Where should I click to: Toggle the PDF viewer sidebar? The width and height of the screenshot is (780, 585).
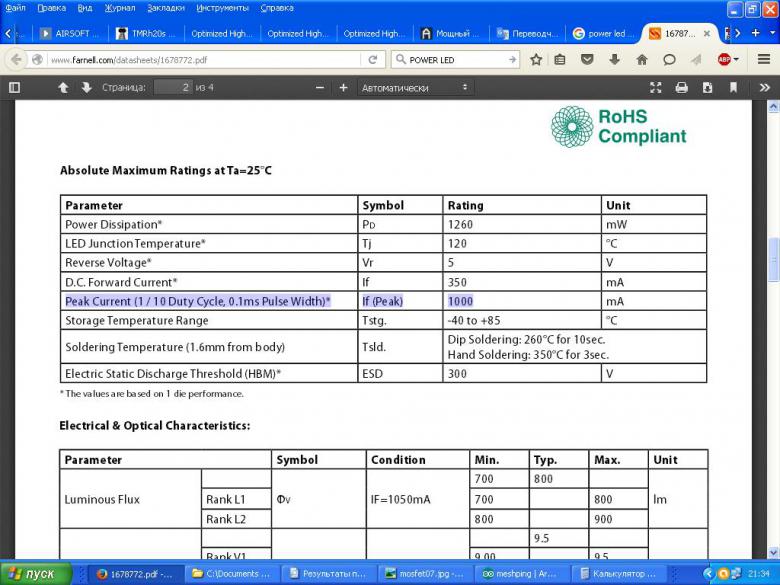point(14,88)
